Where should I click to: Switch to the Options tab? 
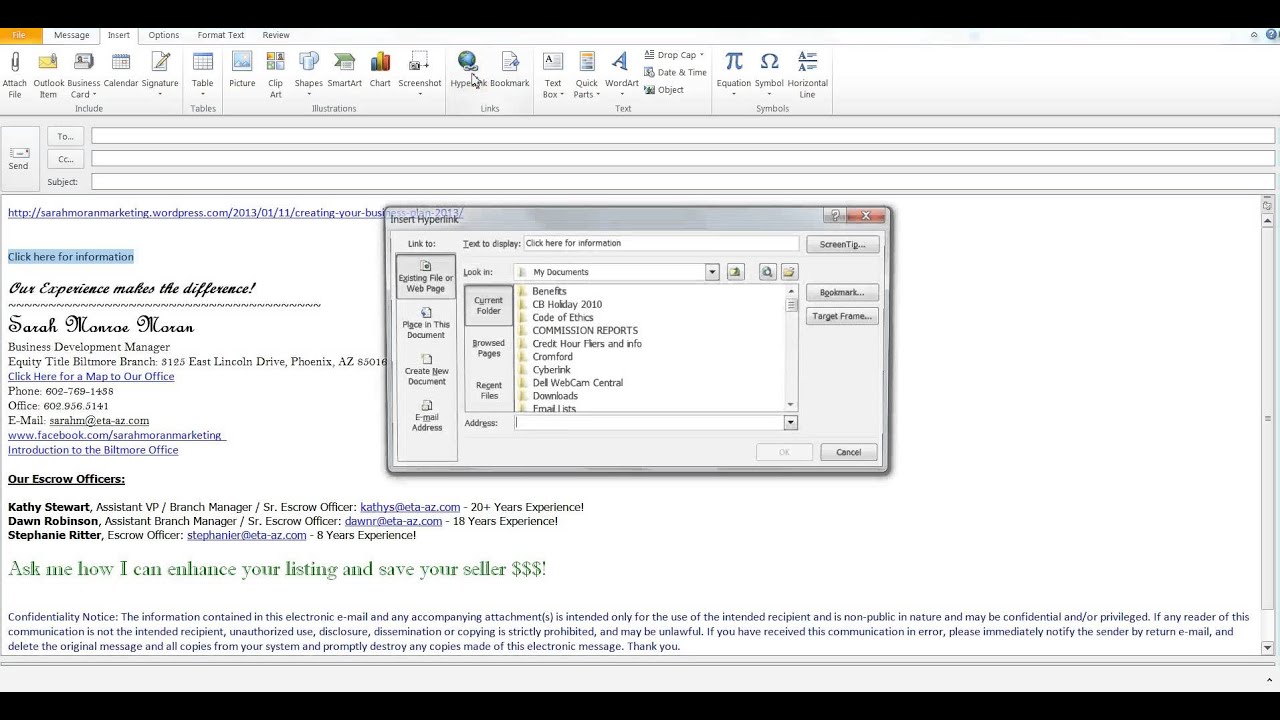[164, 35]
